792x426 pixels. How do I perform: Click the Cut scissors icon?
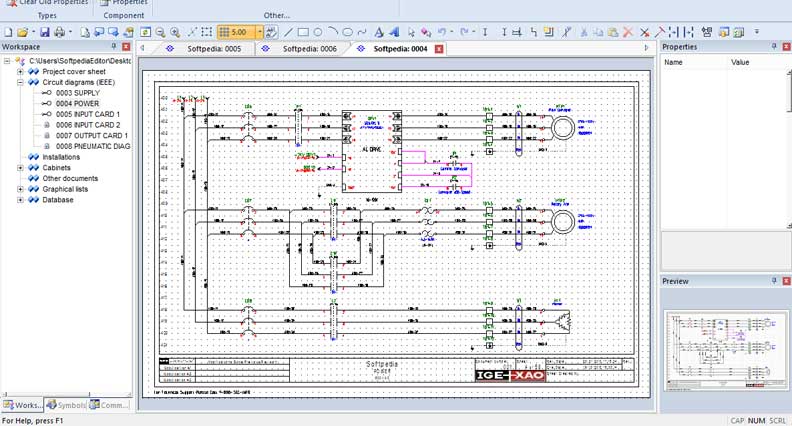click(x=583, y=32)
